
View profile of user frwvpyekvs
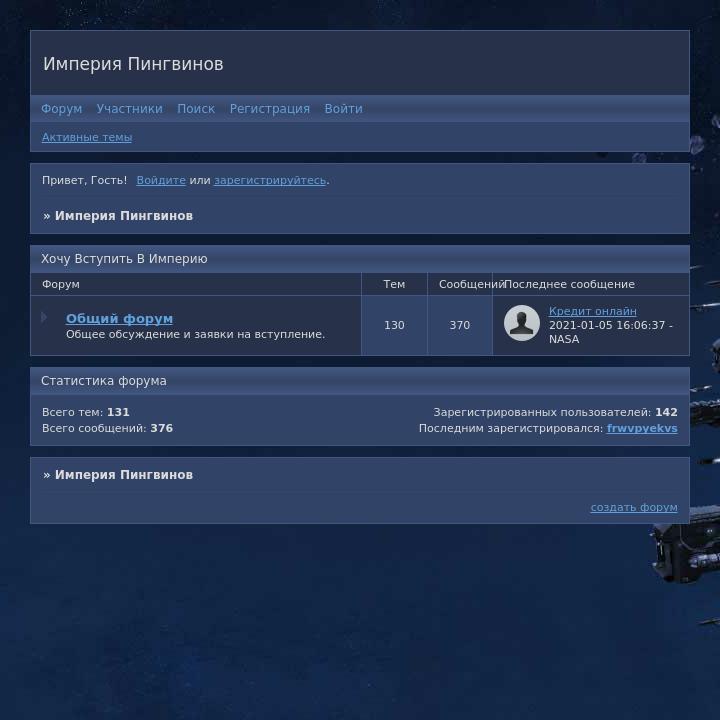pyautogui.click(x=642, y=428)
